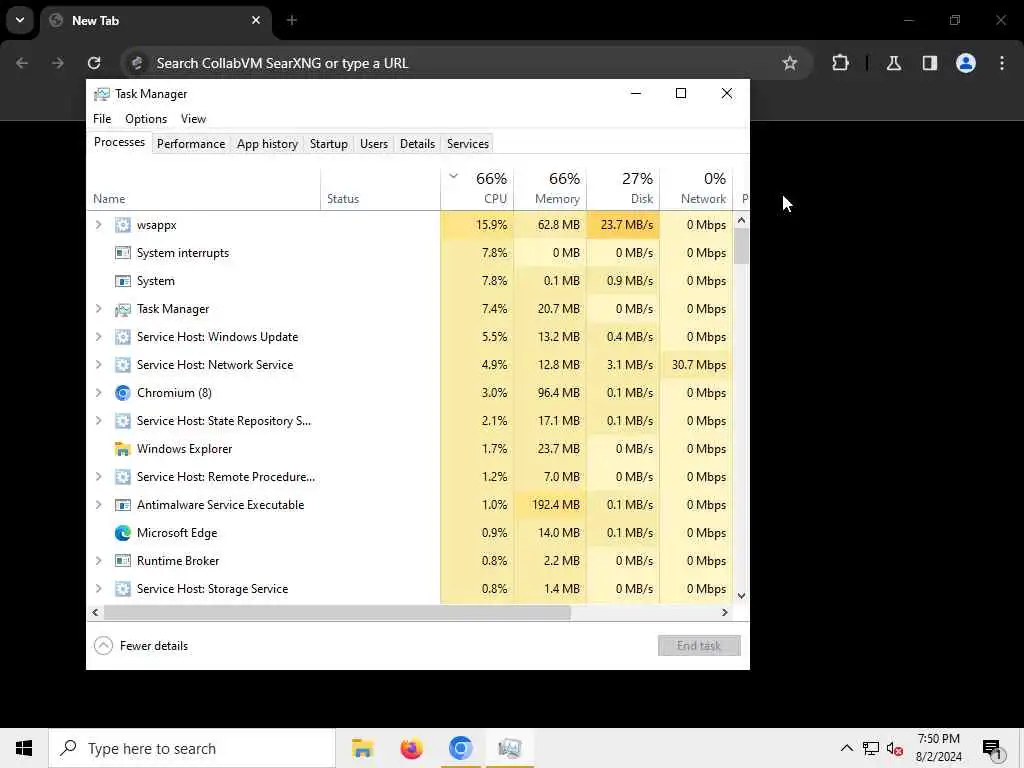This screenshot has height=768, width=1024.
Task: Switch to the Details tab
Action: (x=417, y=144)
